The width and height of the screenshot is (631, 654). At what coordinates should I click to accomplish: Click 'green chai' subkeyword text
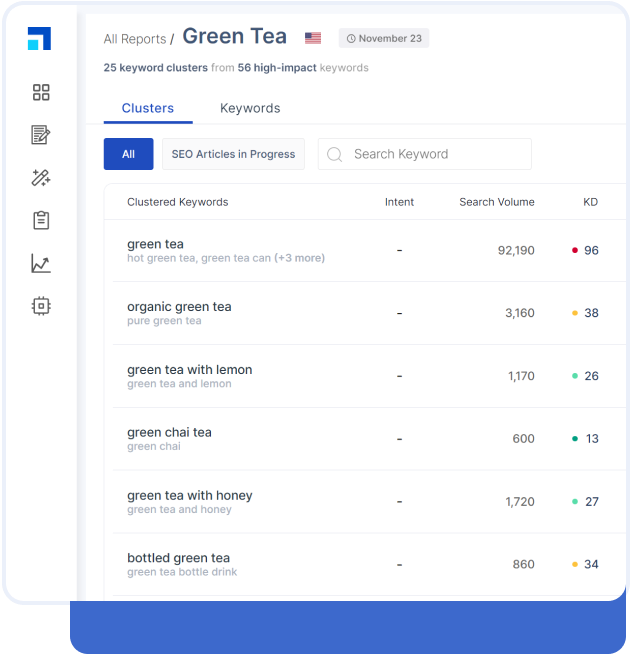(154, 446)
